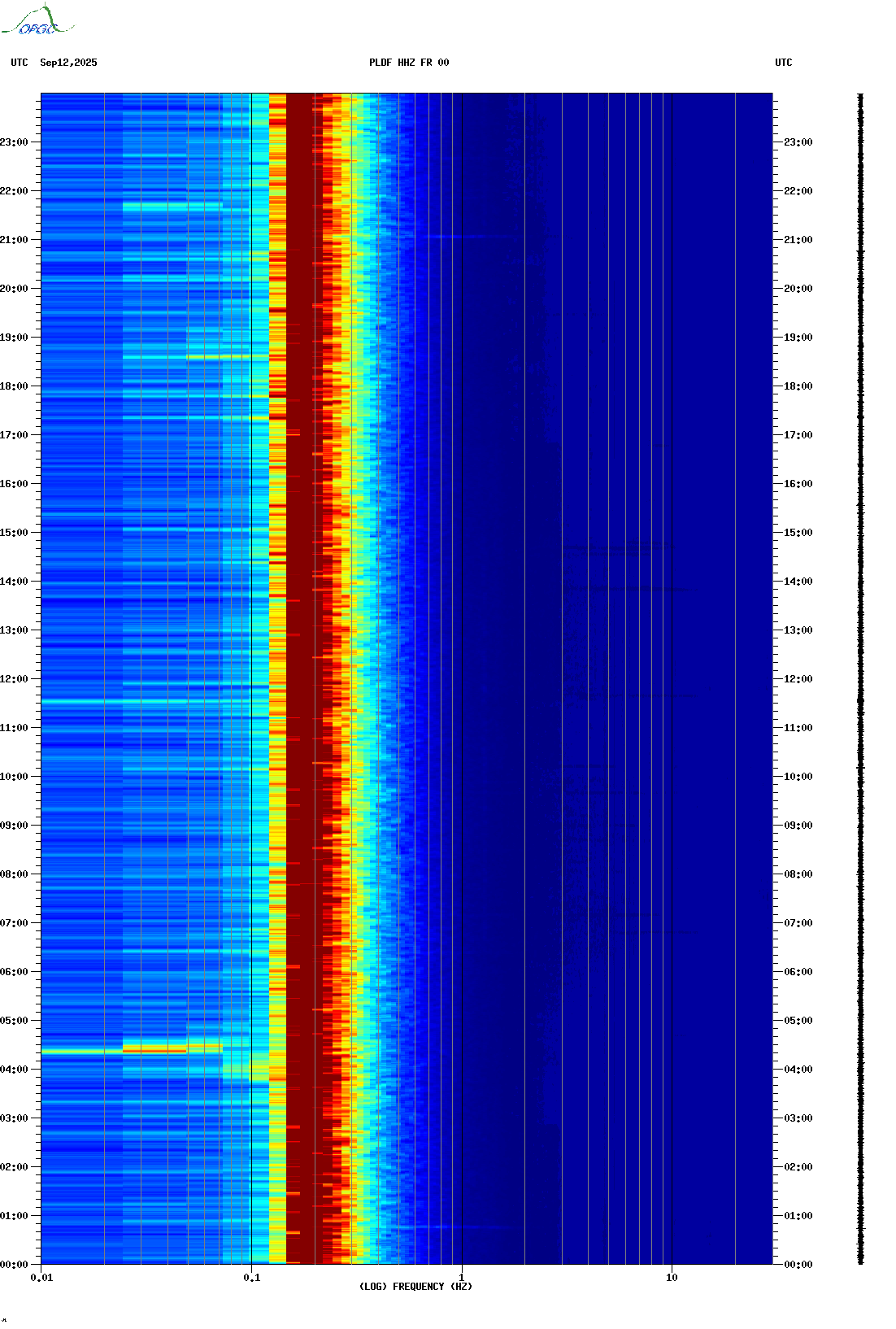Click the UTC label beside the date

(20, 63)
